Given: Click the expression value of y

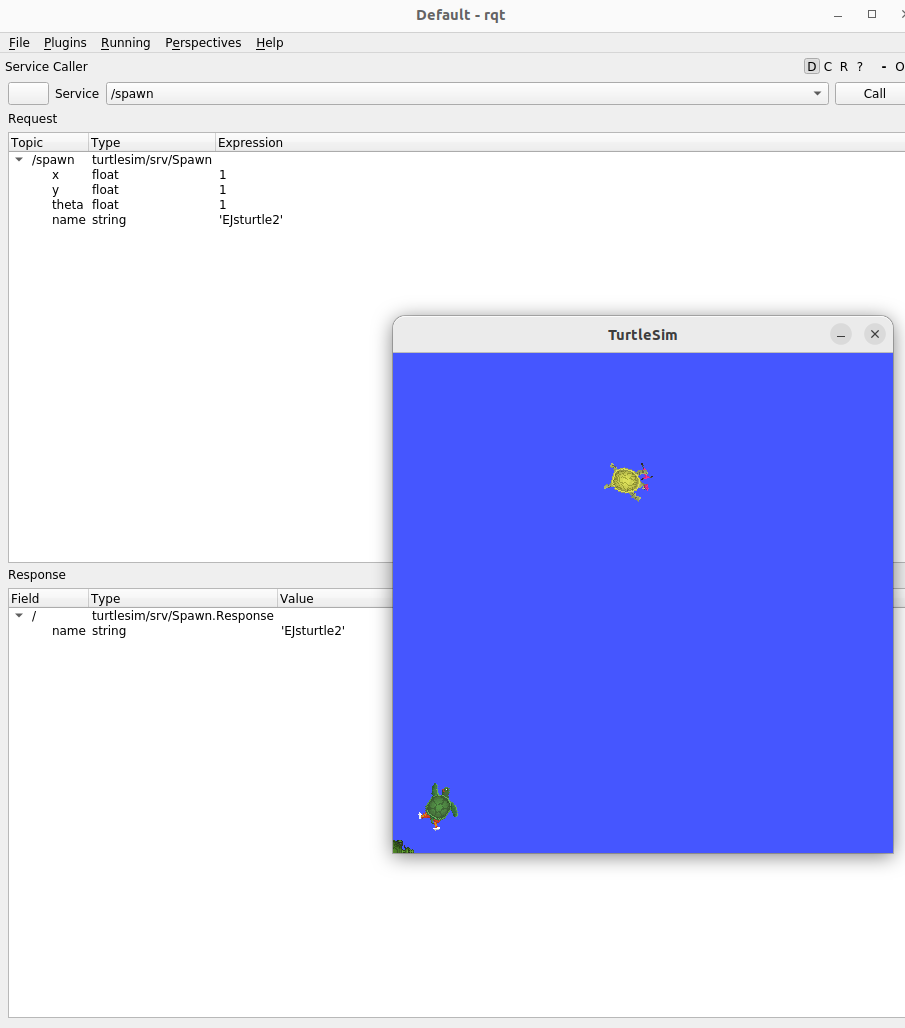Looking at the screenshot, I should (222, 189).
